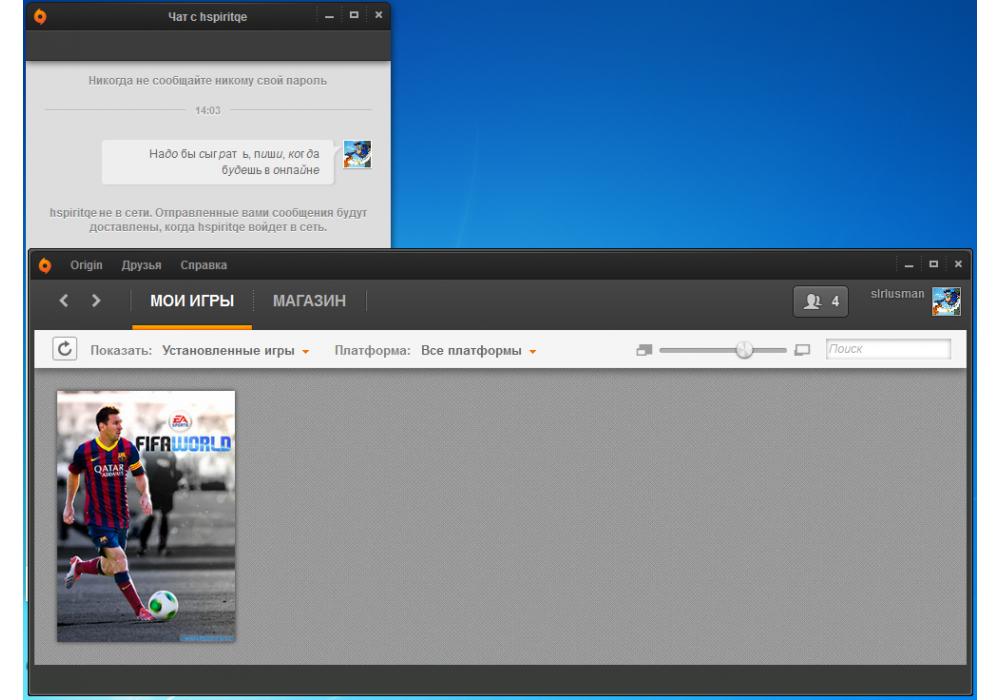
Task: Go back with the left arrow
Action: click(64, 300)
